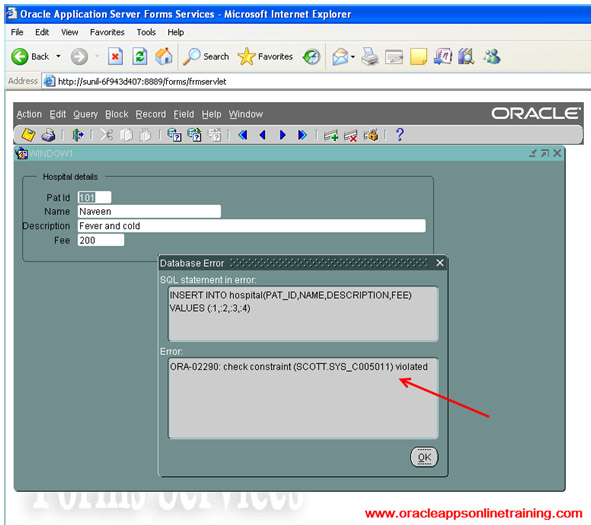Click the yellow Discuss note icon

(418, 57)
